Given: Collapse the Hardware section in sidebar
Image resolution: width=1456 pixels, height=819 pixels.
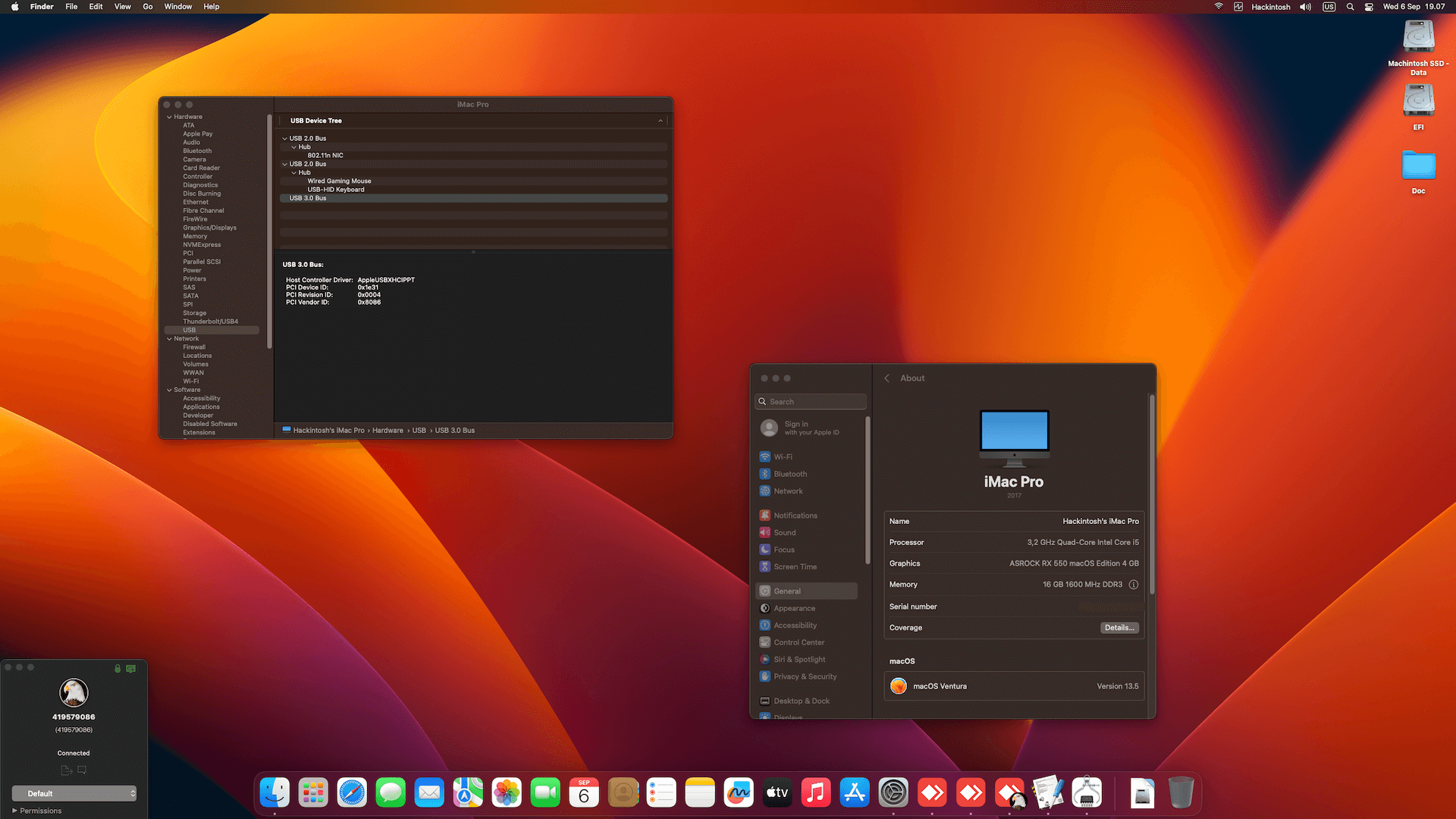Looking at the screenshot, I should 169,117.
